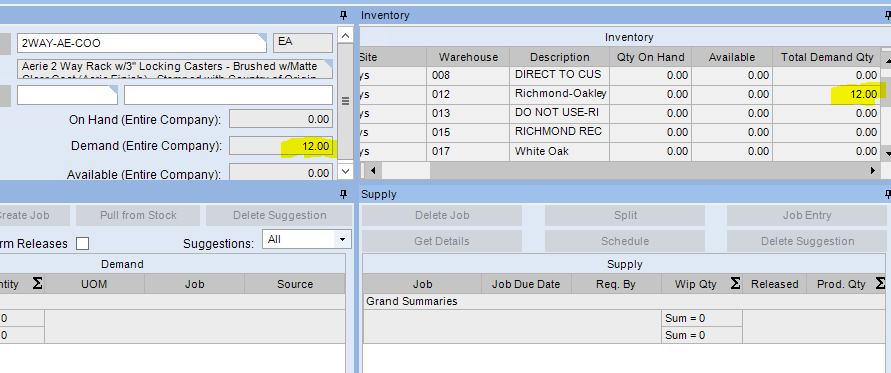Select warehouse 015 cell
The width and height of the screenshot is (891, 373).
click(x=468, y=132)
